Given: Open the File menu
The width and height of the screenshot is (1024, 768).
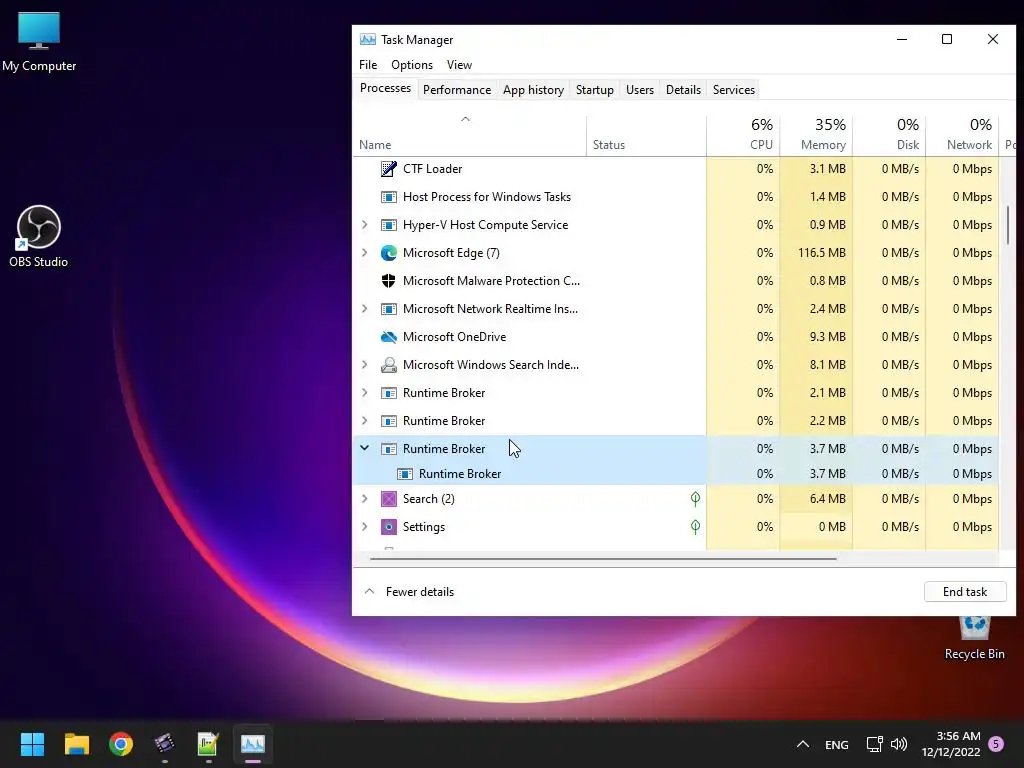Looking at the screenshot, I should [368, 65].
